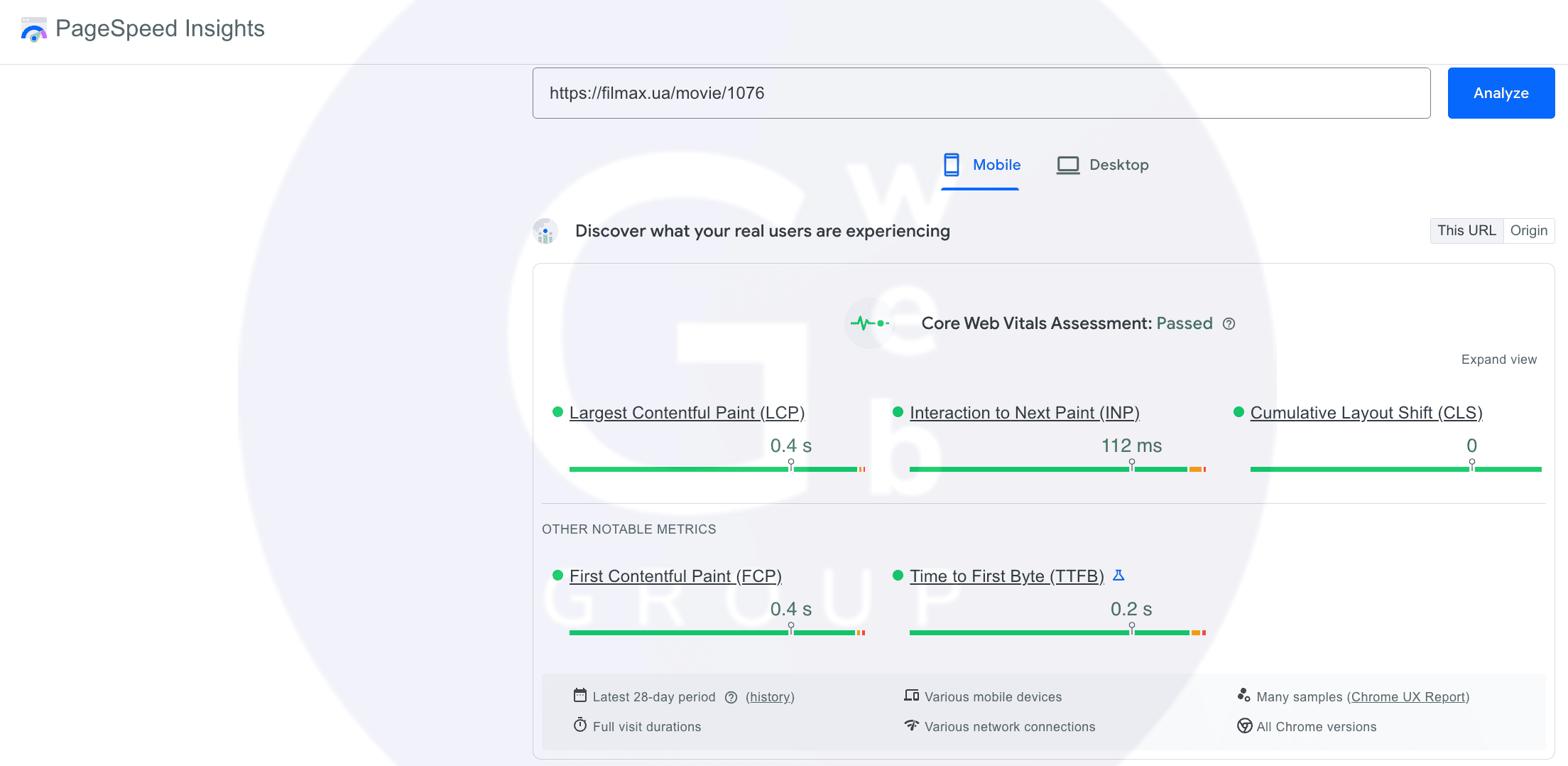Click the PageSpeed Insights logo icon
The height and width of the screenshot is (766, 1568).
click(x=33, y=30)
